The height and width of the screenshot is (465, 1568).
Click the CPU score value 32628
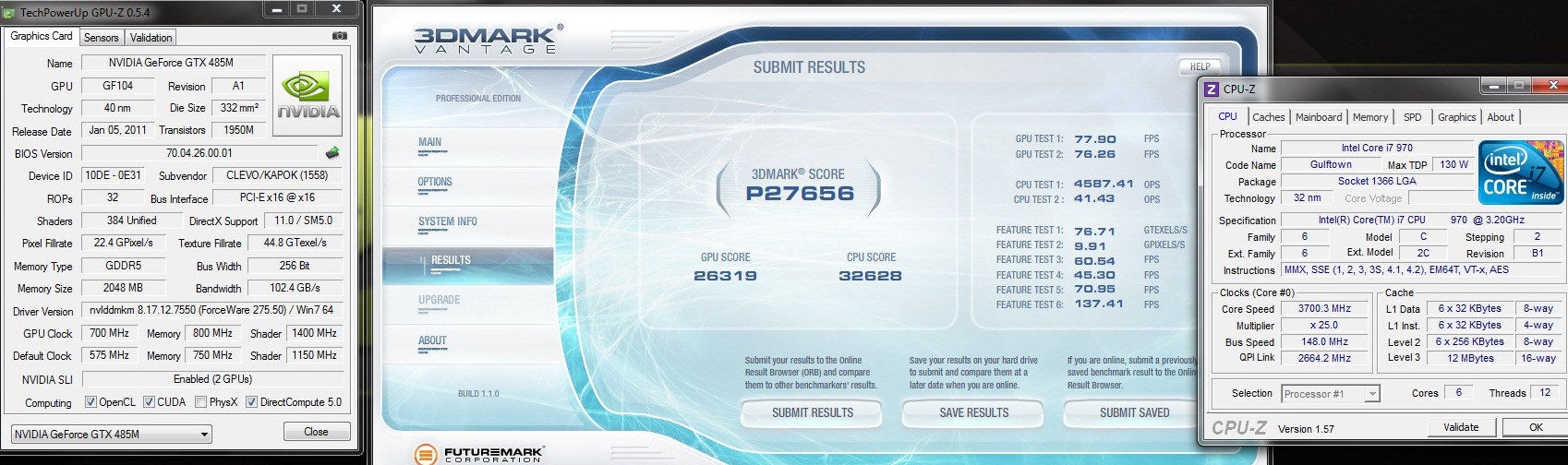pyautogui.click(x=871, y=276)
